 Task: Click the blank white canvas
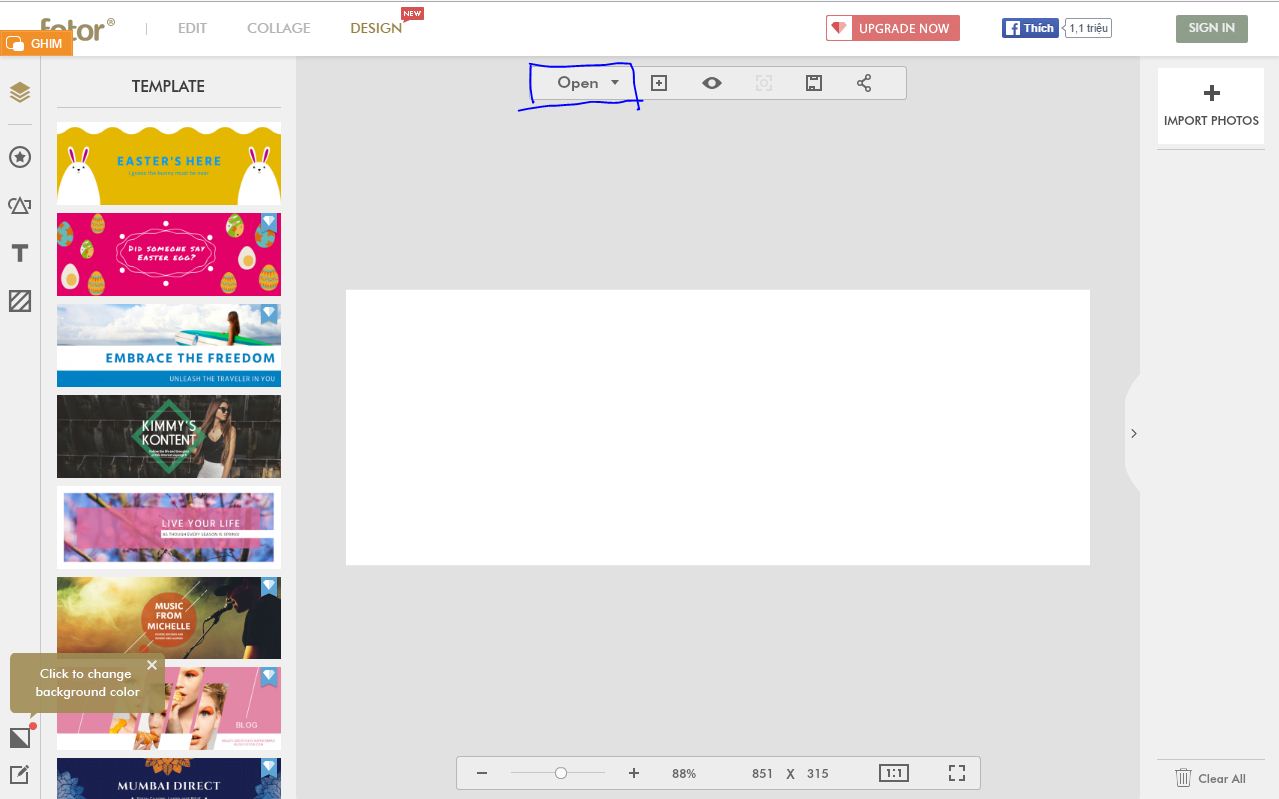pos(718,427)
